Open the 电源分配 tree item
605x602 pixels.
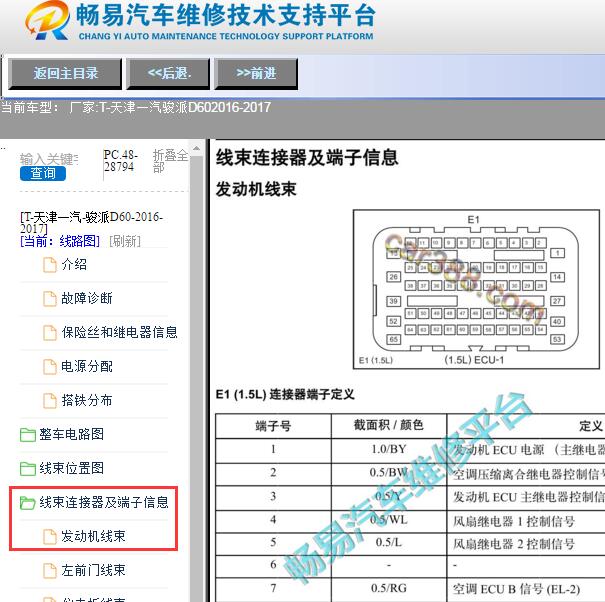[x=87, y=366]
